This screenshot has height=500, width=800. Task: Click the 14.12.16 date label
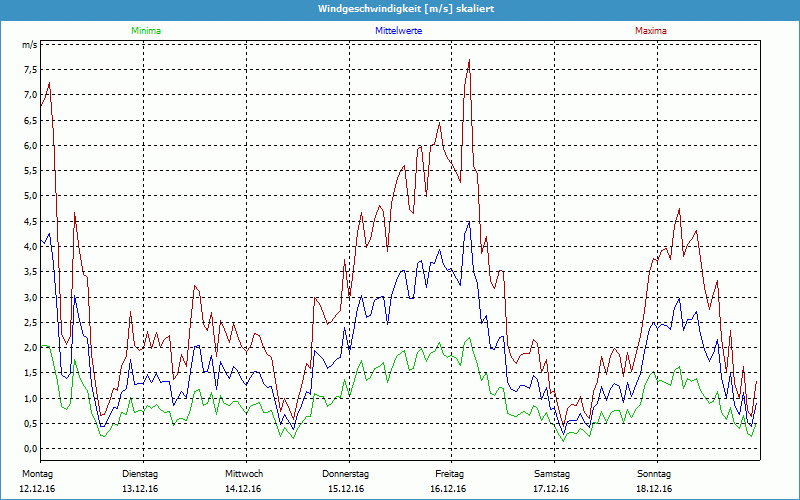coord(244,488)
